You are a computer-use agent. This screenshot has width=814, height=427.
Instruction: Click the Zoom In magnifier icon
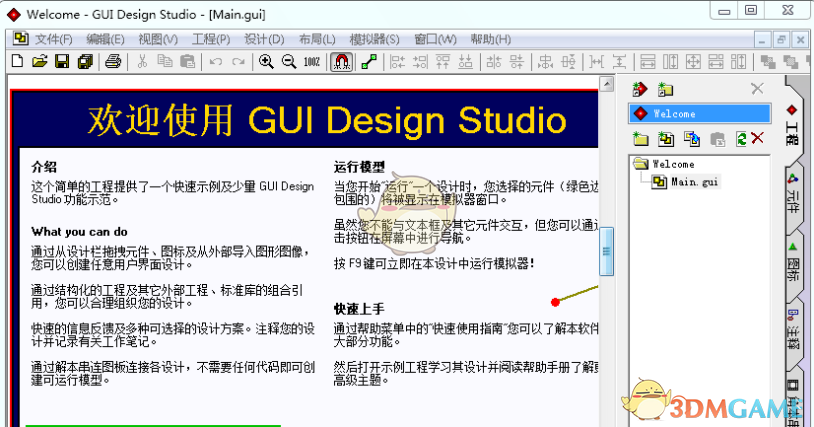point(266,61)
